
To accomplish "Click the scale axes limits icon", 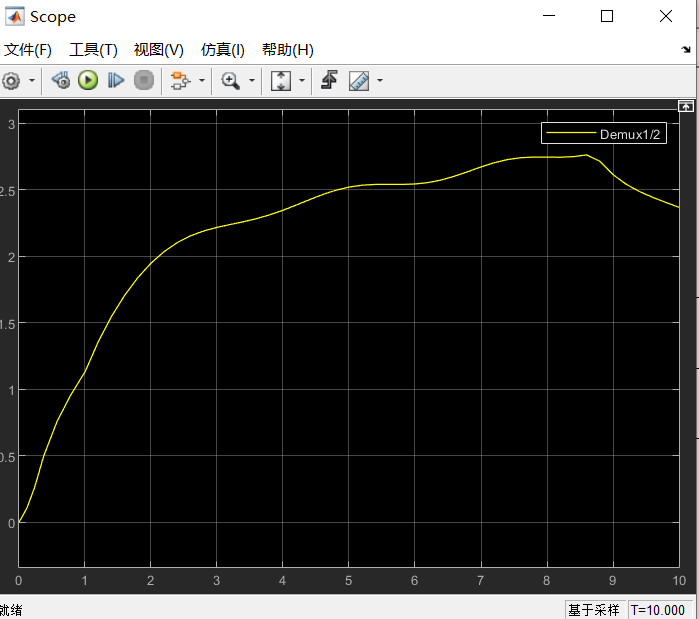I will [x=281, y=81].
